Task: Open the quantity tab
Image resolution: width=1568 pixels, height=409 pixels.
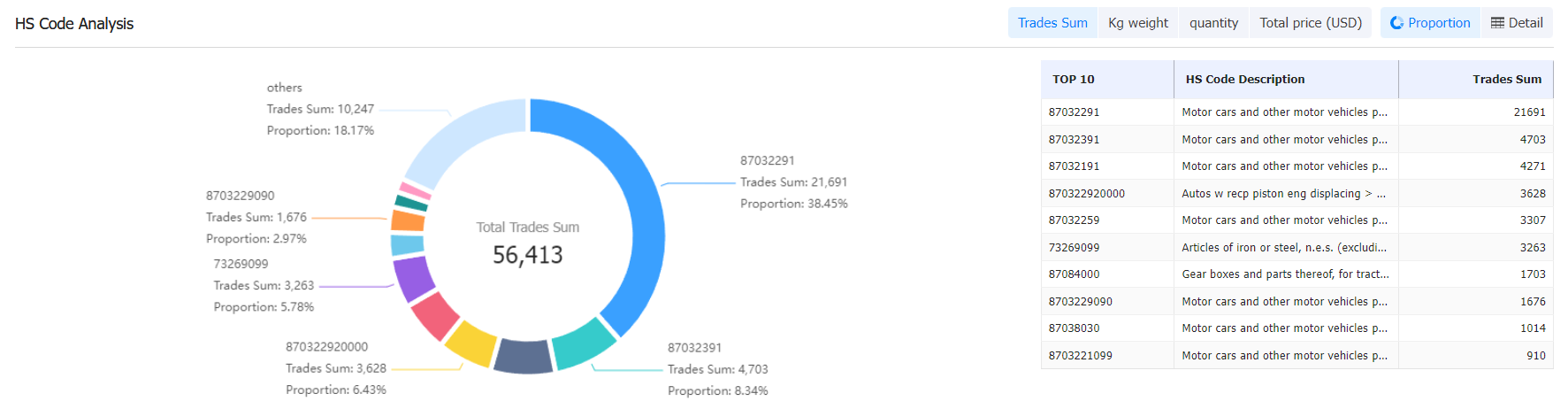Action: 1213,23
